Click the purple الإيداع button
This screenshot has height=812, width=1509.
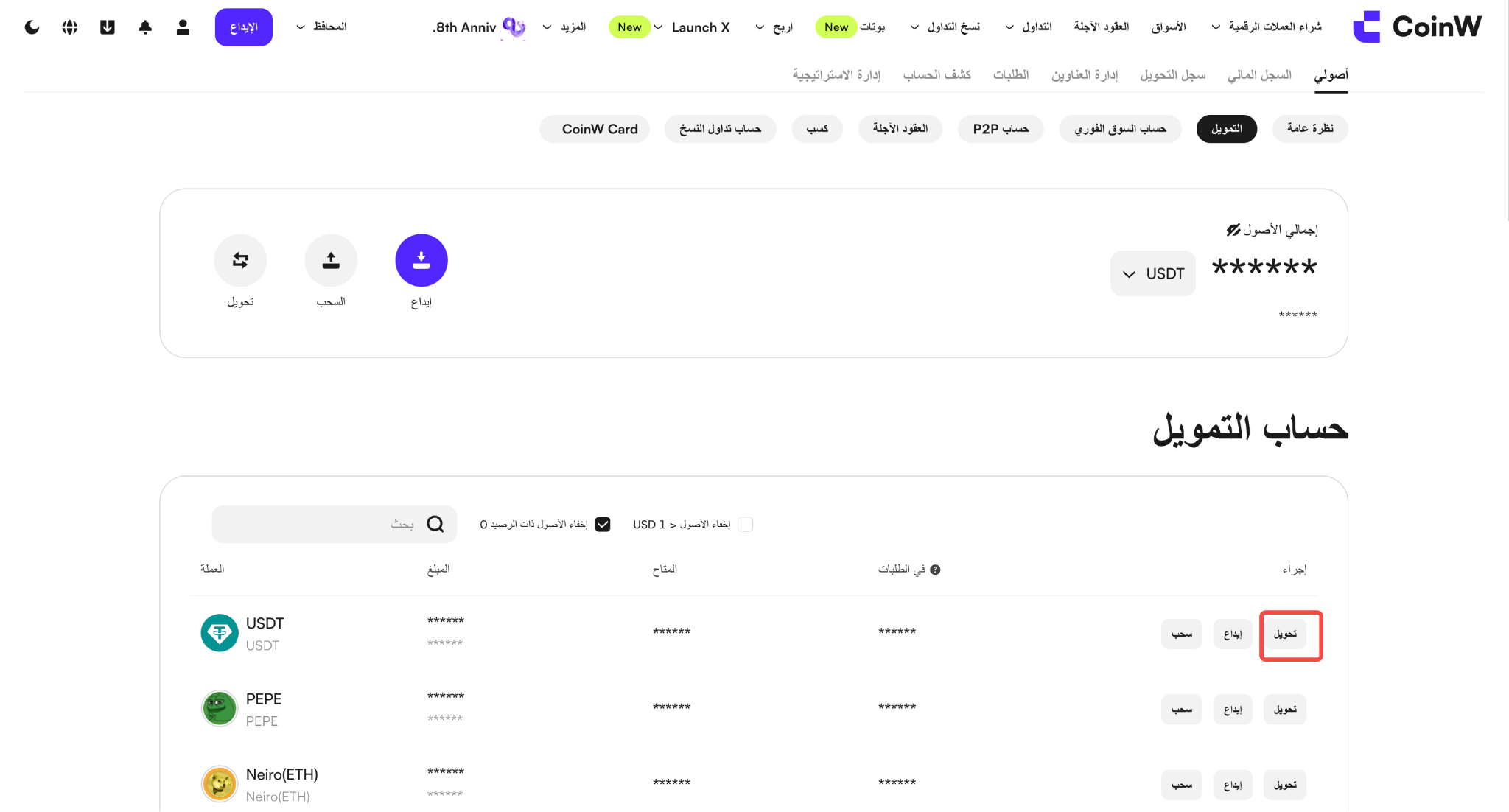pyautogui.click(x=244, y=27)
